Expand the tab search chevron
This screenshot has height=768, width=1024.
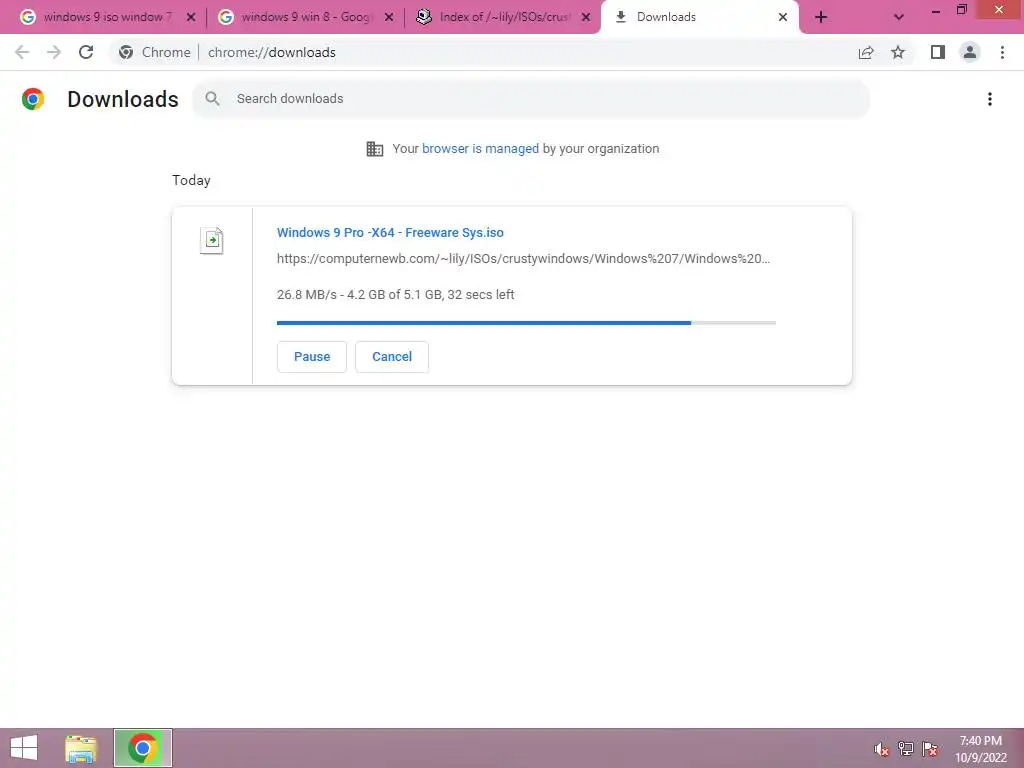pos(899,17)
